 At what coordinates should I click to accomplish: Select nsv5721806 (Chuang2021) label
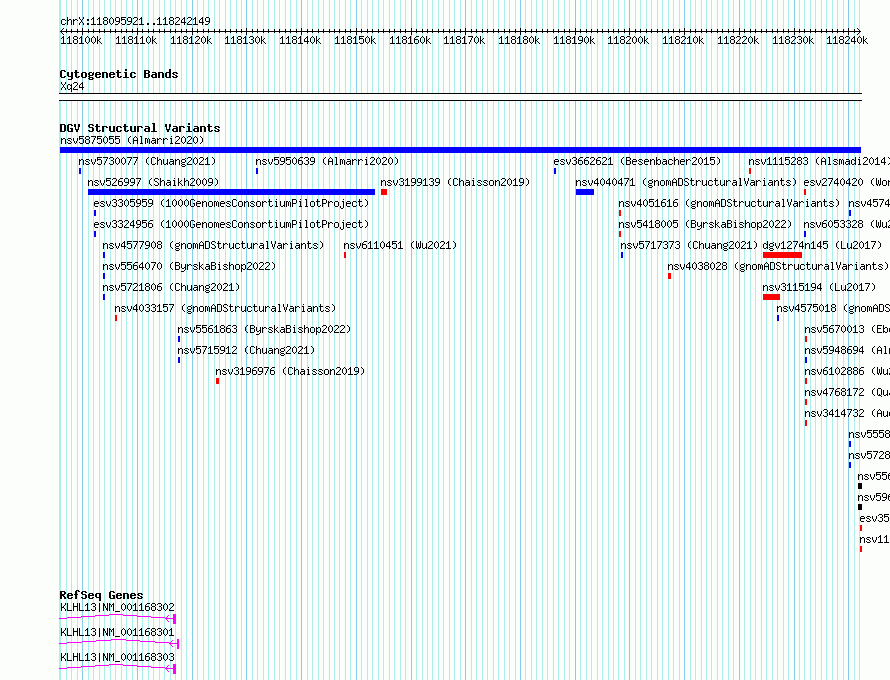click(171, 287)
